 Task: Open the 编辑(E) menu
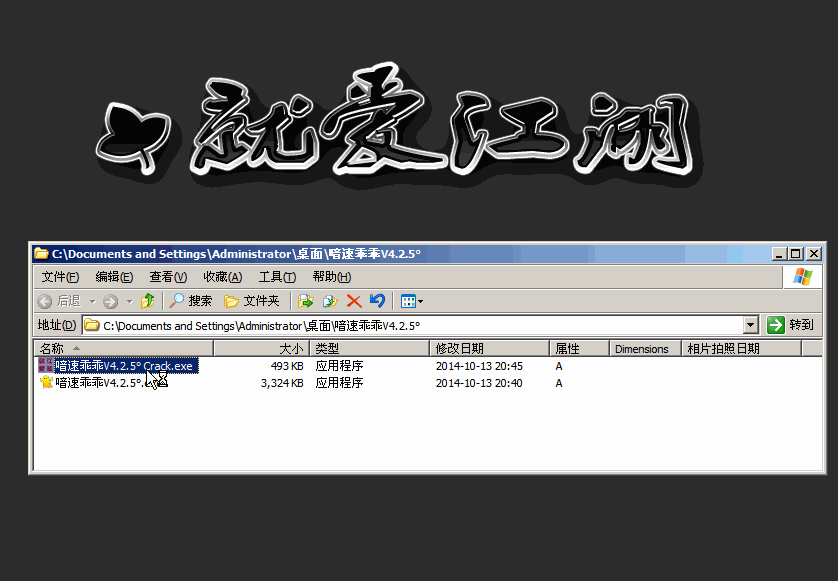click(x=114, y=277)
